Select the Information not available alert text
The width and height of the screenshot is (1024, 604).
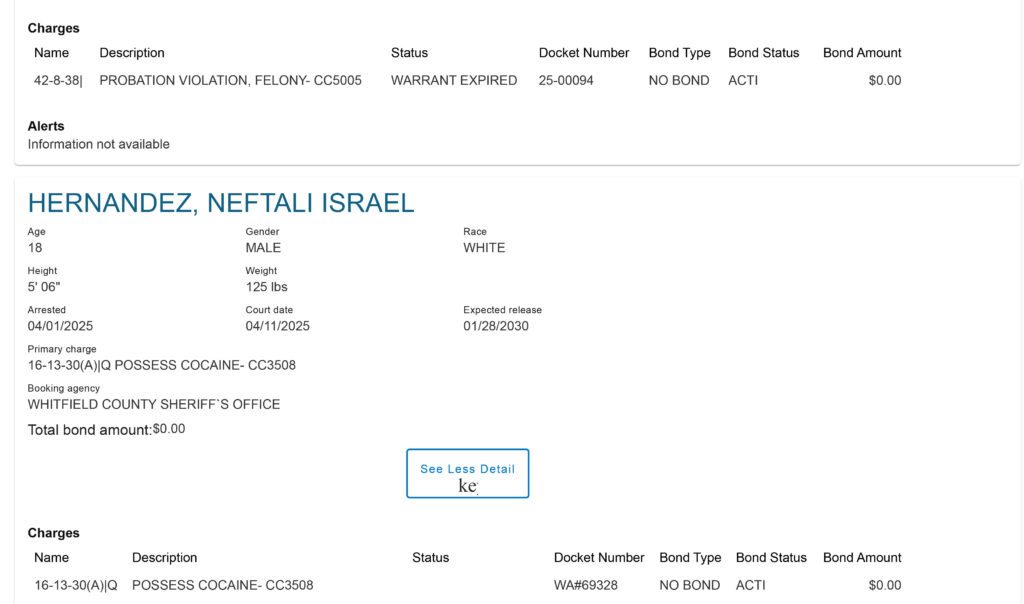click(99, 144)
